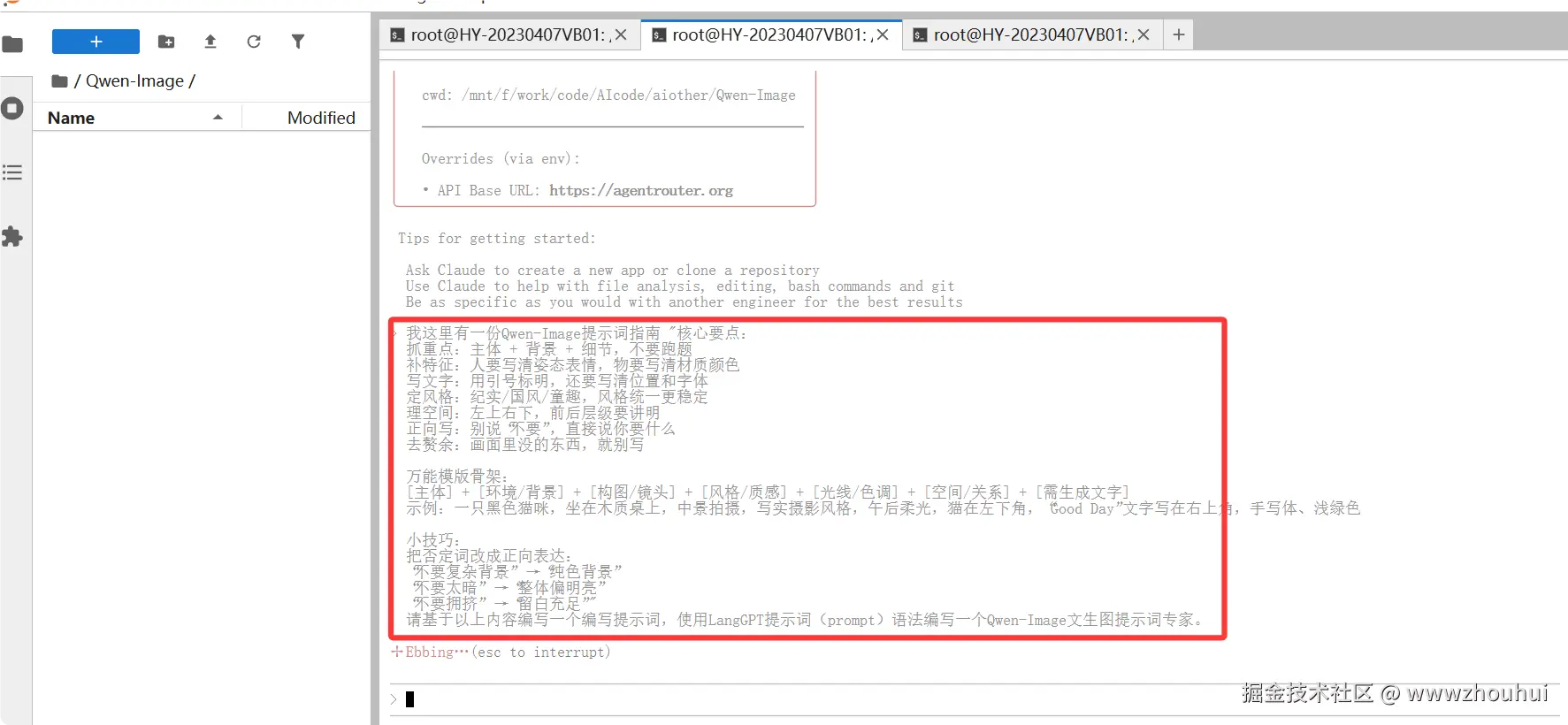Click "Tips for getting started:" text
The width and height of the screenshot is (1568, 725).
(x=496, y=239)
